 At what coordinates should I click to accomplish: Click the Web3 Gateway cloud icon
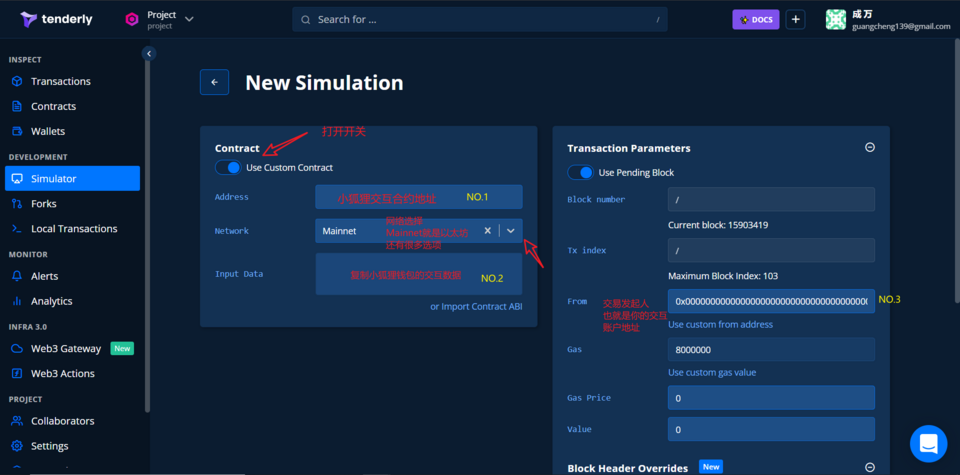pos(17,349)
